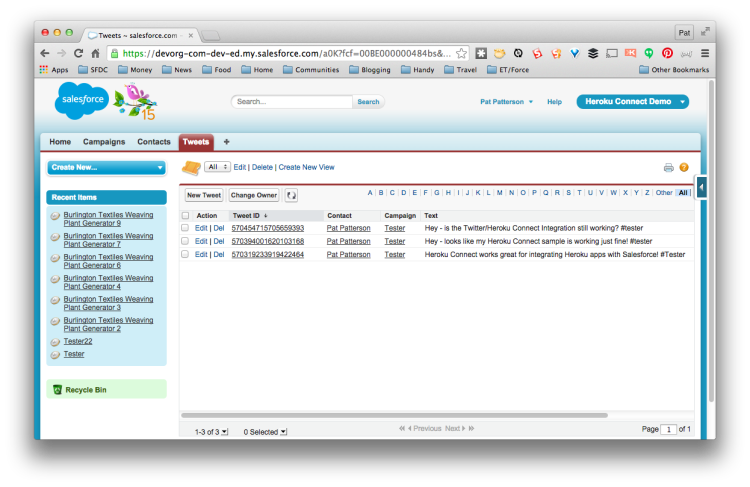Open the Pat Patterson user menu
Viewport: 750px width, 487px height.
pyautogui.click(x=506, y=102)
